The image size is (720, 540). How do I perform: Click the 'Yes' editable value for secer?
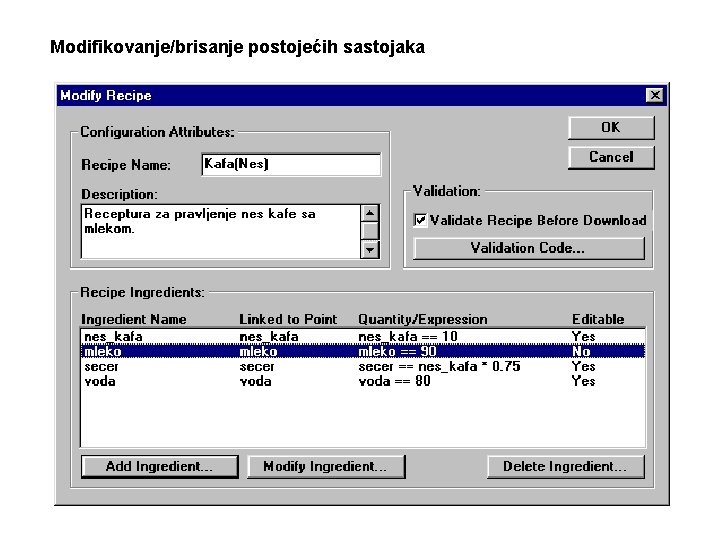[583, 366]
